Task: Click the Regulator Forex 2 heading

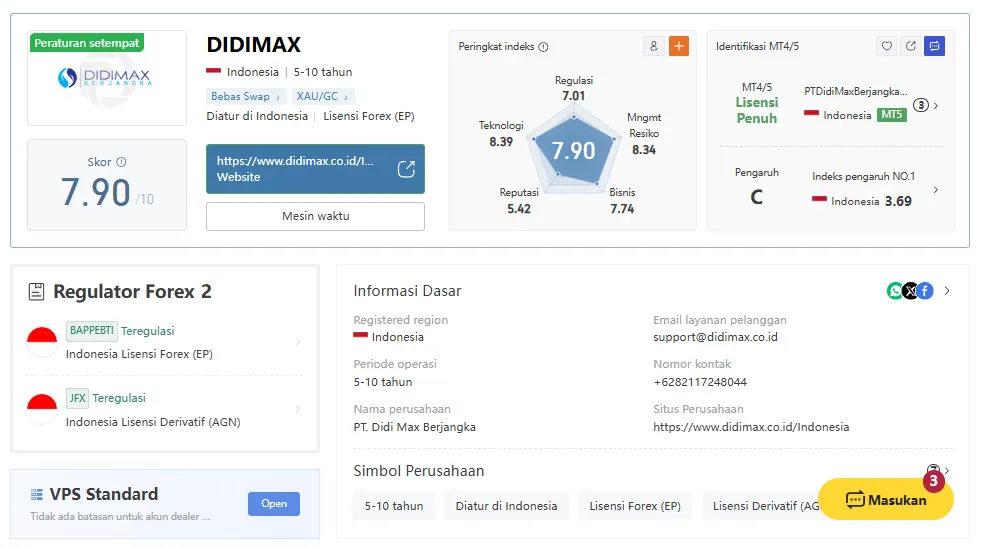Action: 132,292
